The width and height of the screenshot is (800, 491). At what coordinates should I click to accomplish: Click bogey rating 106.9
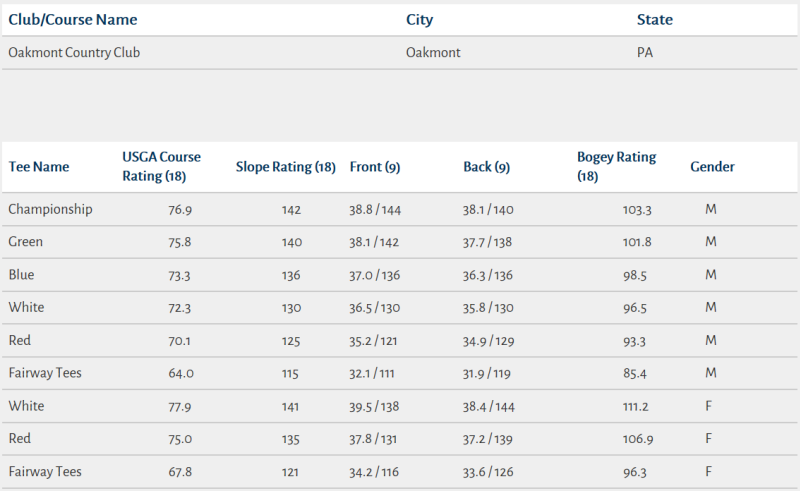pos(638,439)
